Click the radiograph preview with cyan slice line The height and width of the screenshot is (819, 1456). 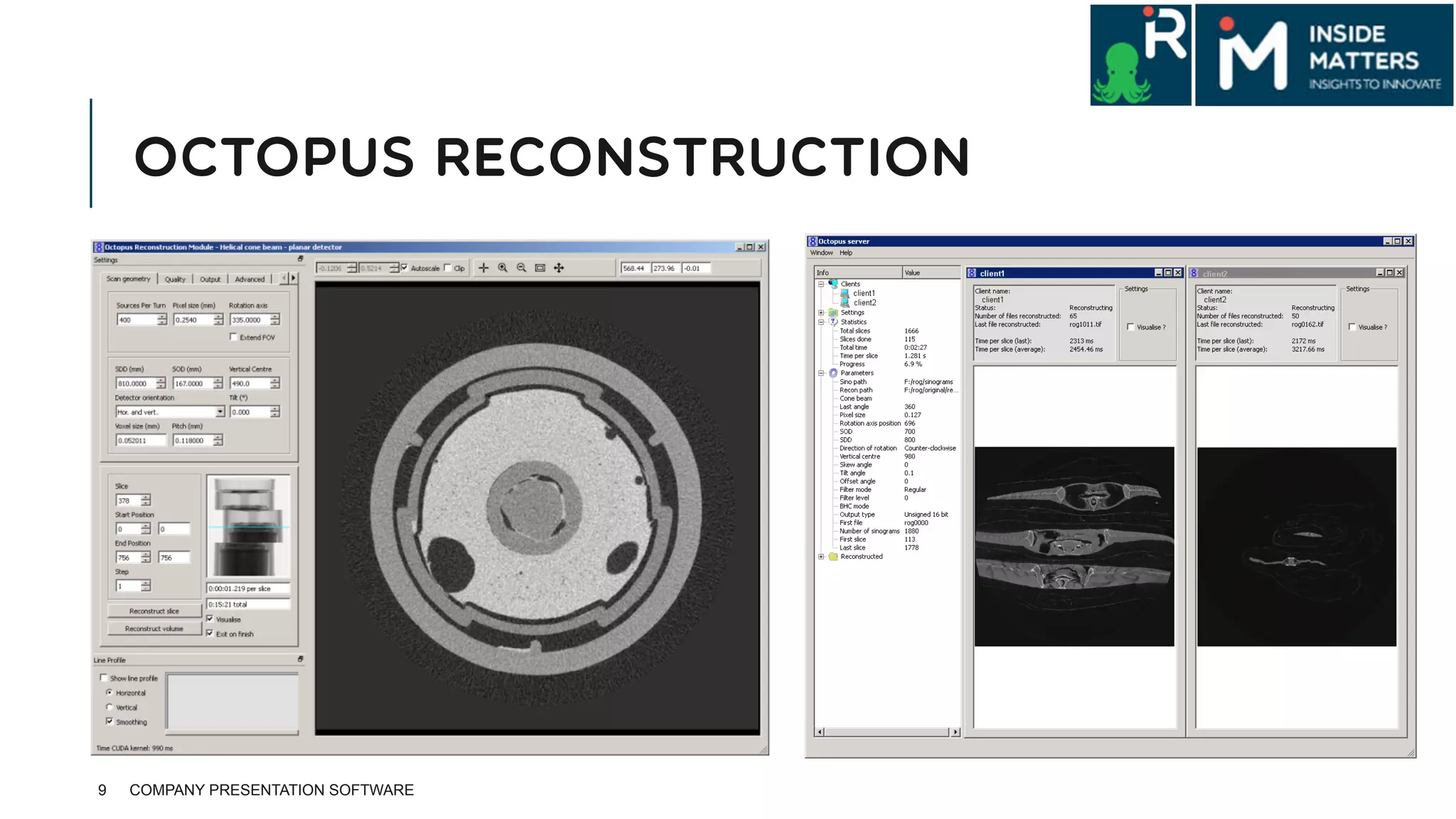pyautogui.click(x=248, y=525)
